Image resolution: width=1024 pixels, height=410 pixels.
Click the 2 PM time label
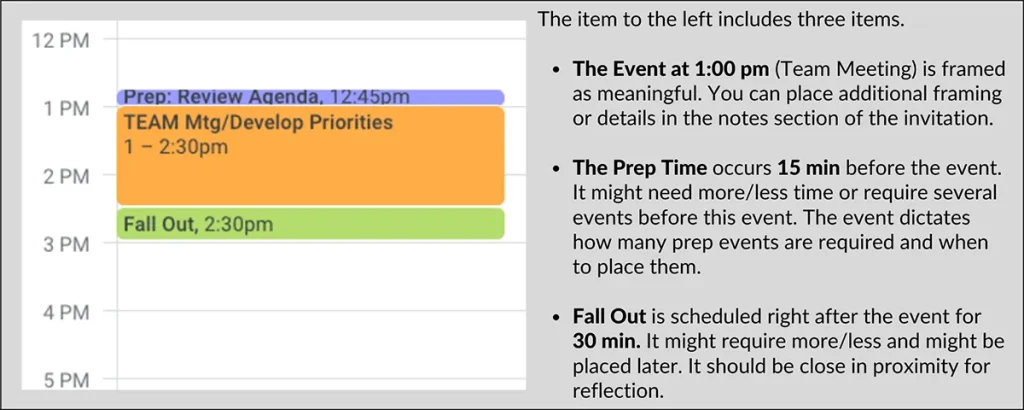point(68,176)
